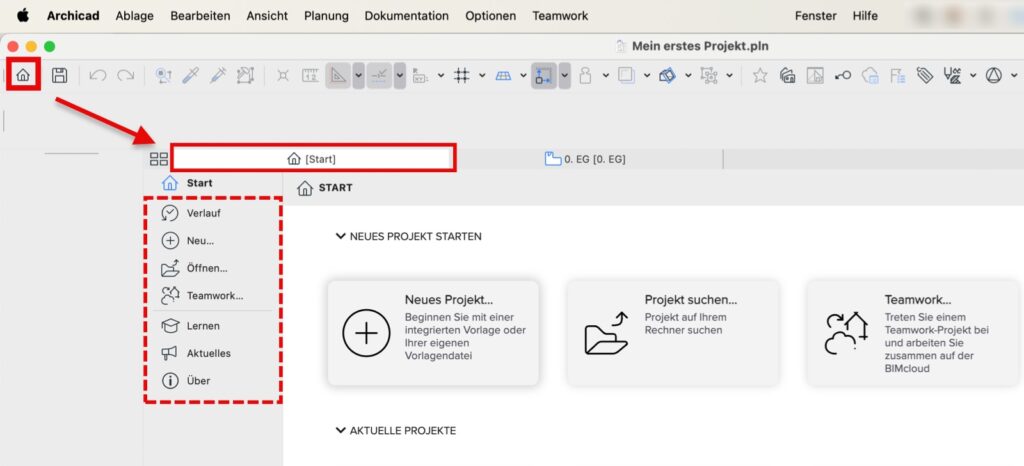Select Über in the sidebar
Image resolution: width=1024 pixels, height=466 pixels.
(186, 381)
